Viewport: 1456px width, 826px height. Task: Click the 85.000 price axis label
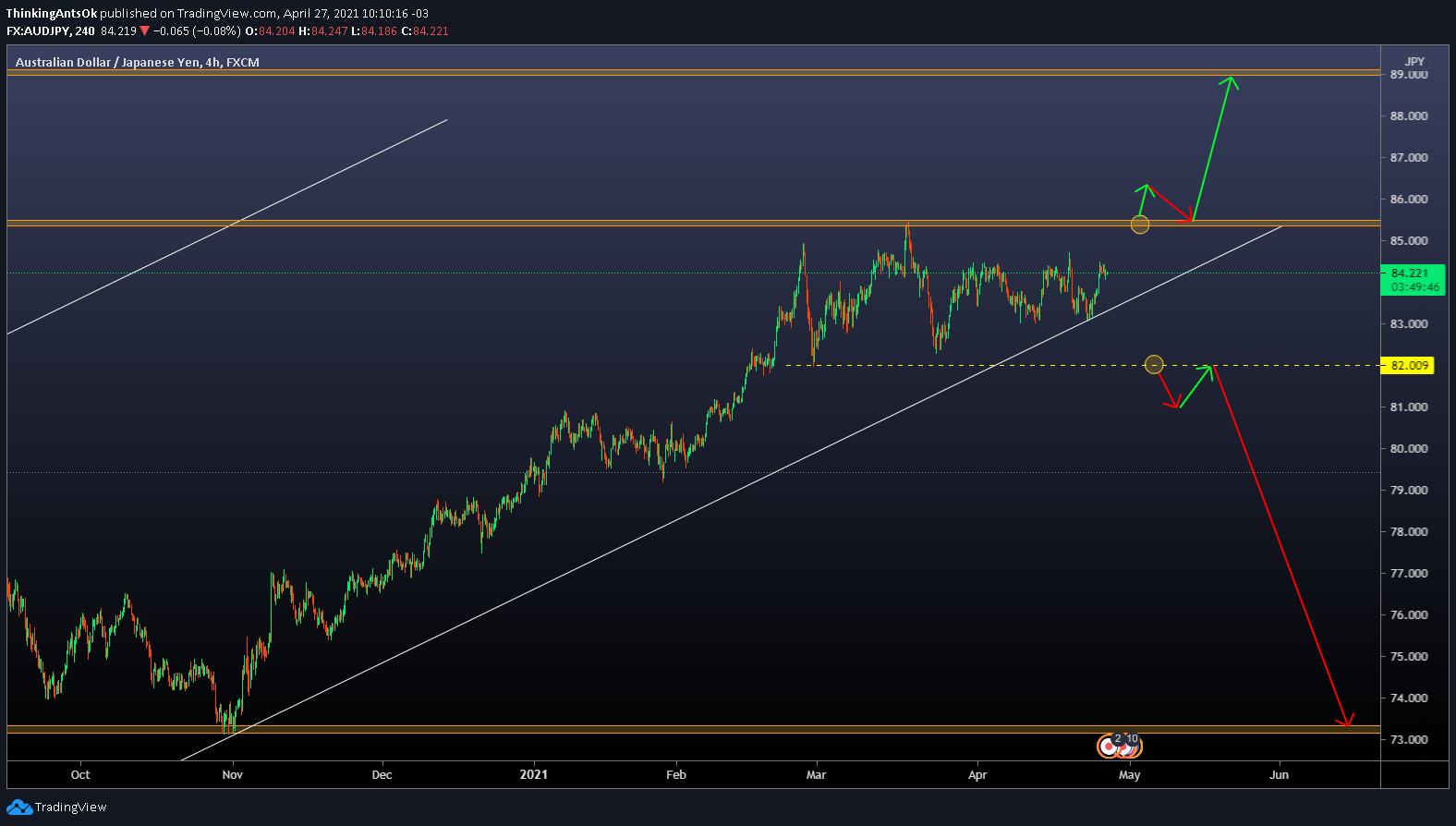[1409, 241]
